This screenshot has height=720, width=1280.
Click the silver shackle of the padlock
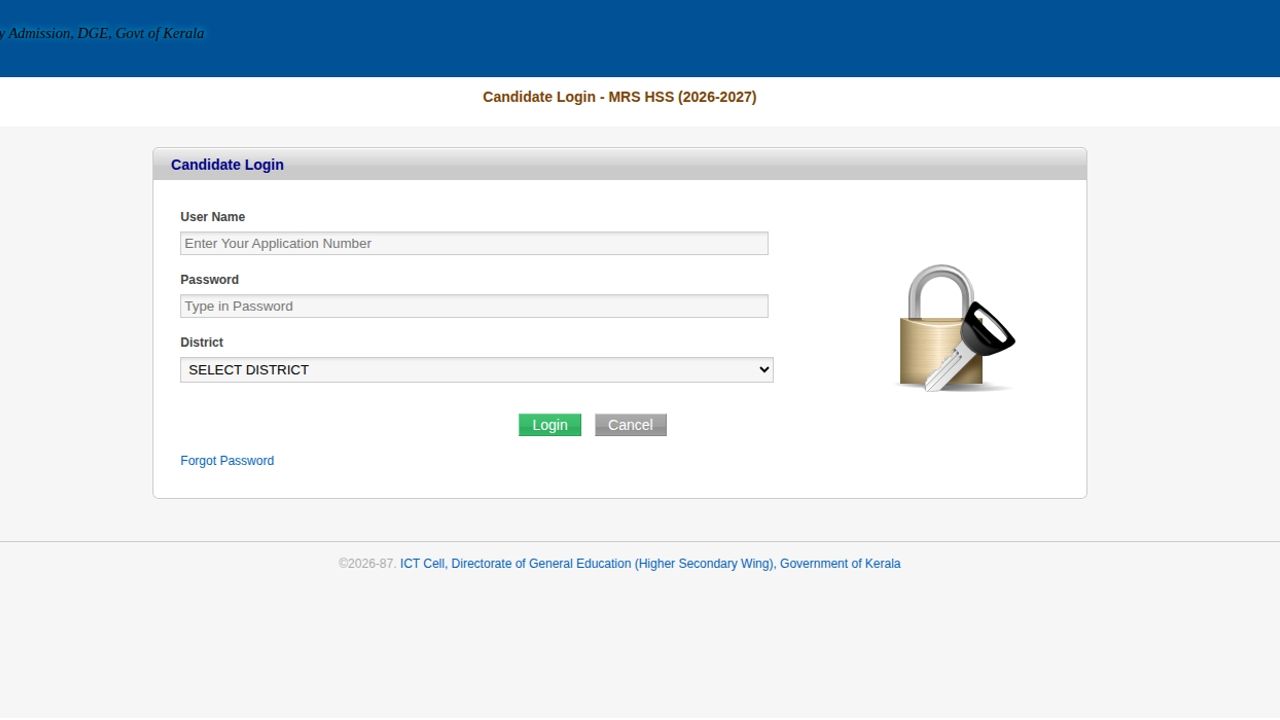pyautogui.click(x=940, y=292)
